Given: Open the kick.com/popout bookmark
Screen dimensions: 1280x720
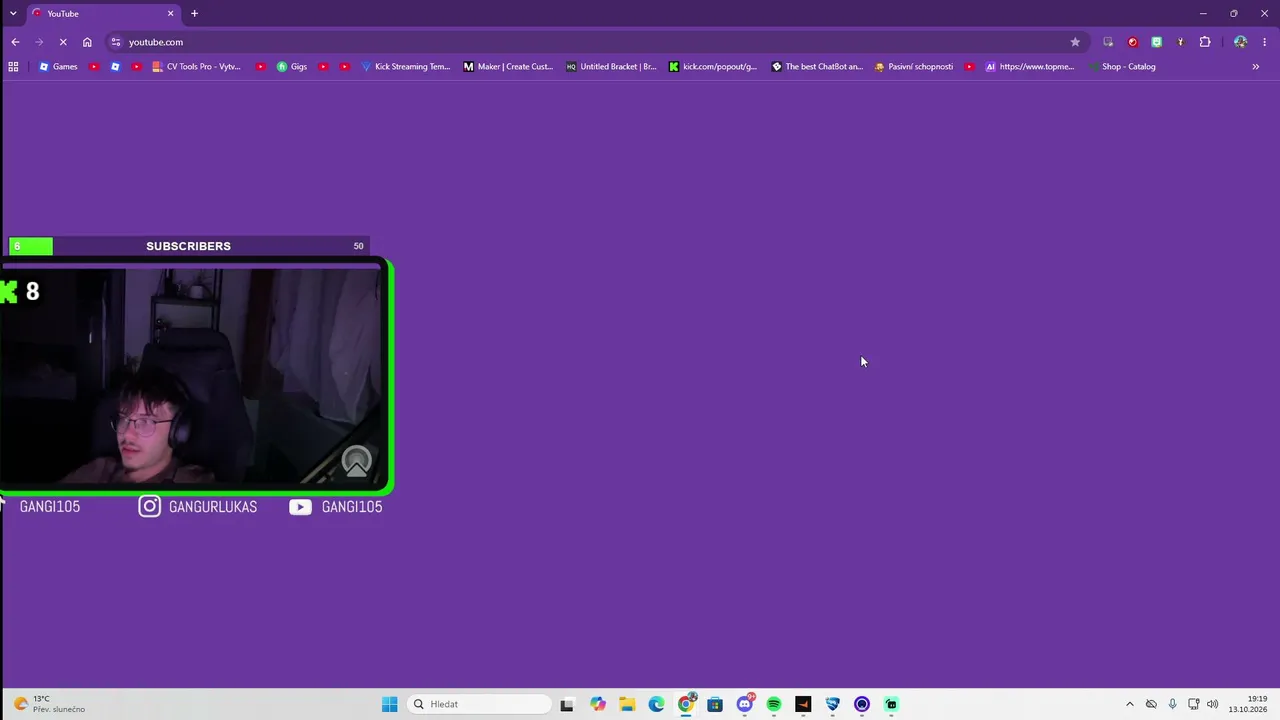Looking at the screenshot, I should [x=713, y=67].
